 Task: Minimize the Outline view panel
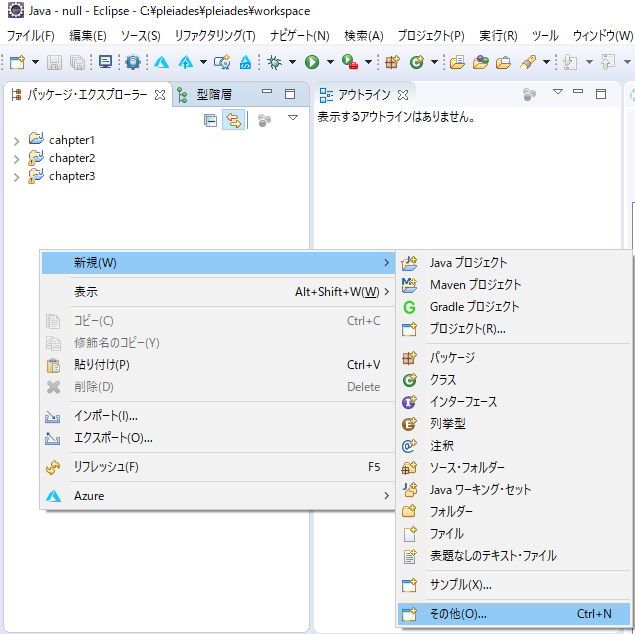(578, 92)
